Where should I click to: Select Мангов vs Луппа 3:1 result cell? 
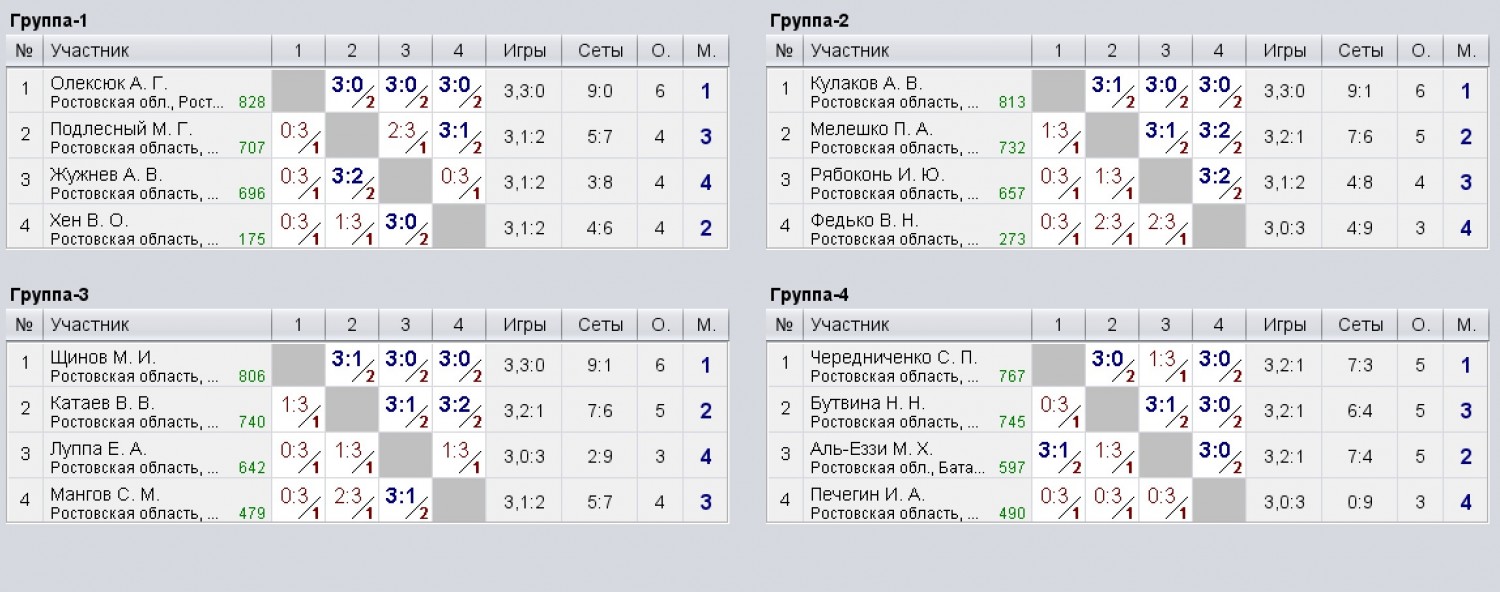coord(405,502)
